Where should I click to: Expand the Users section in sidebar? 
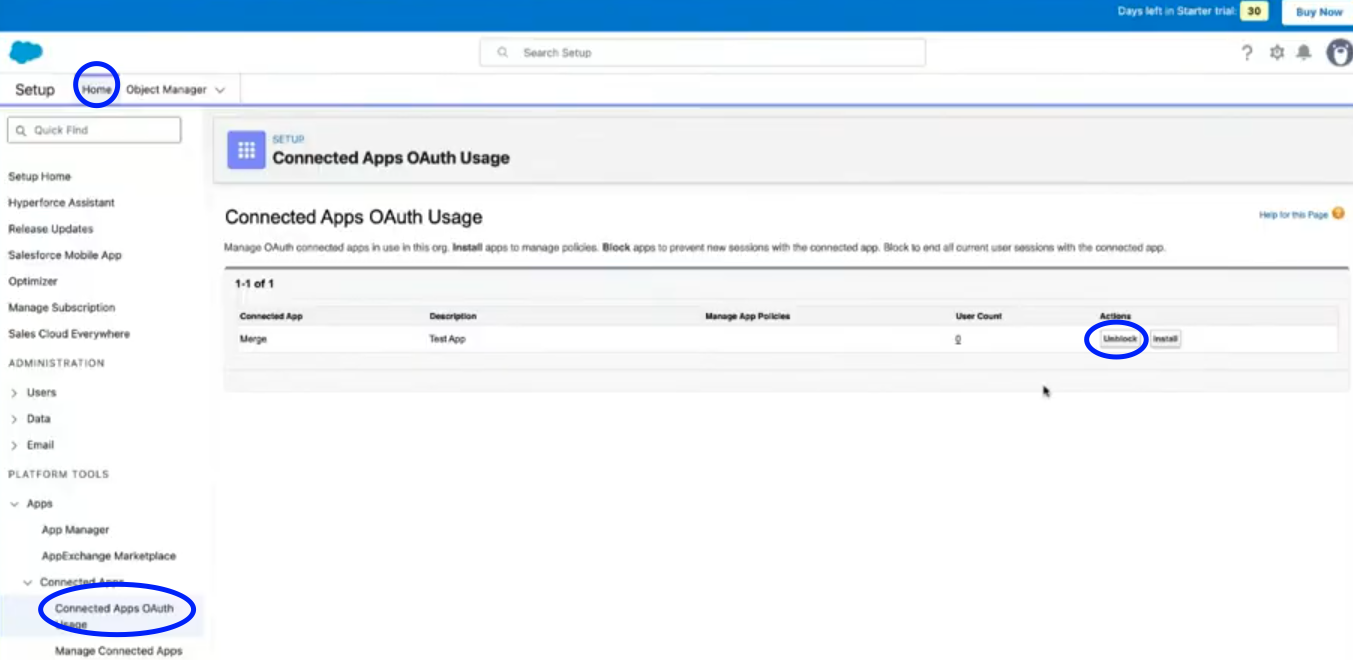coord(14,393)
